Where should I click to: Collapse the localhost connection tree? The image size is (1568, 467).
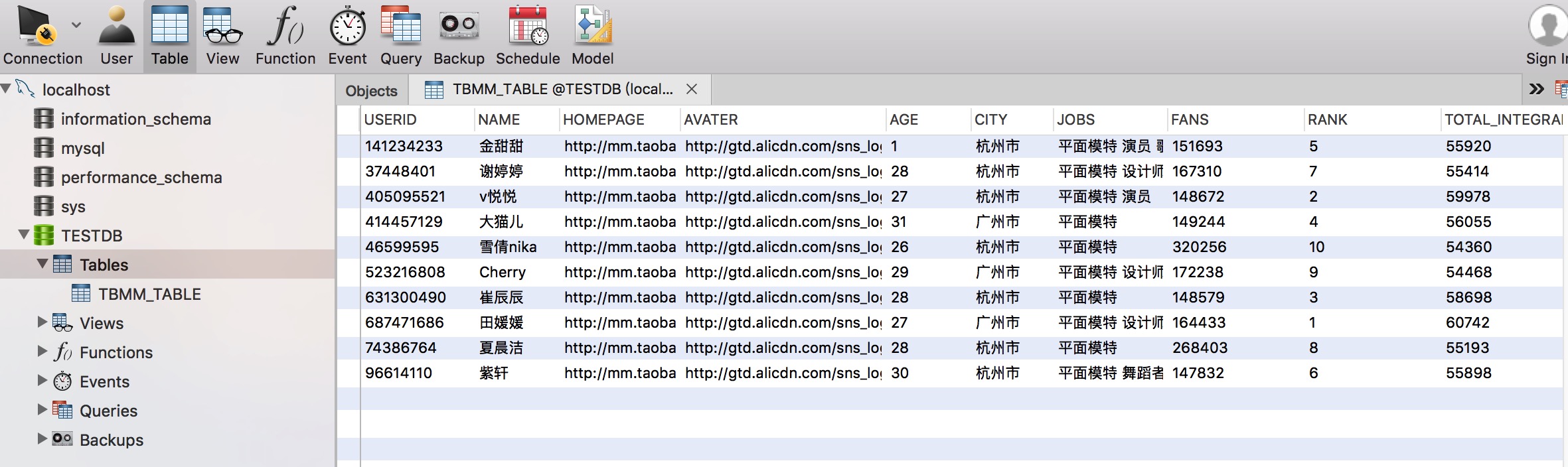(6, 88)
